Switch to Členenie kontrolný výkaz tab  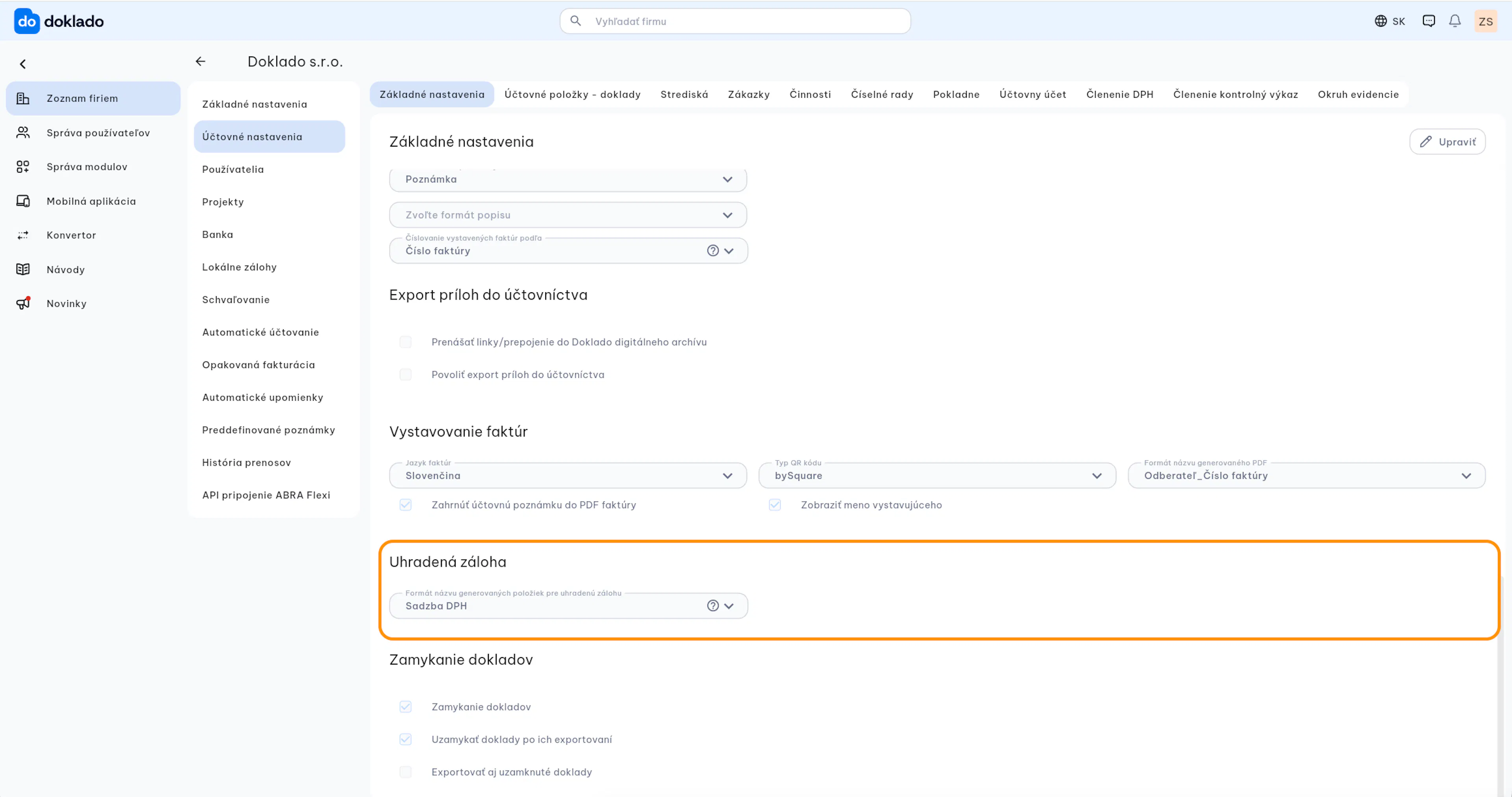1236,95
